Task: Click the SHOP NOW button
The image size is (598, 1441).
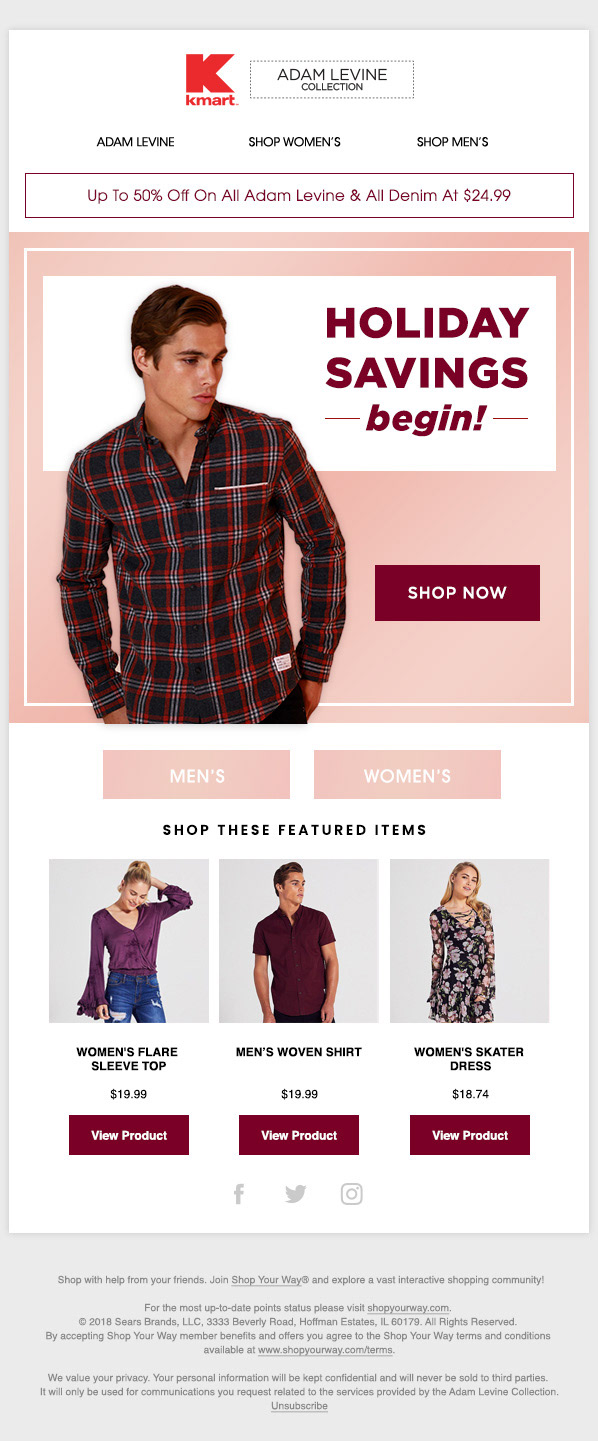Action: [457, 593]
